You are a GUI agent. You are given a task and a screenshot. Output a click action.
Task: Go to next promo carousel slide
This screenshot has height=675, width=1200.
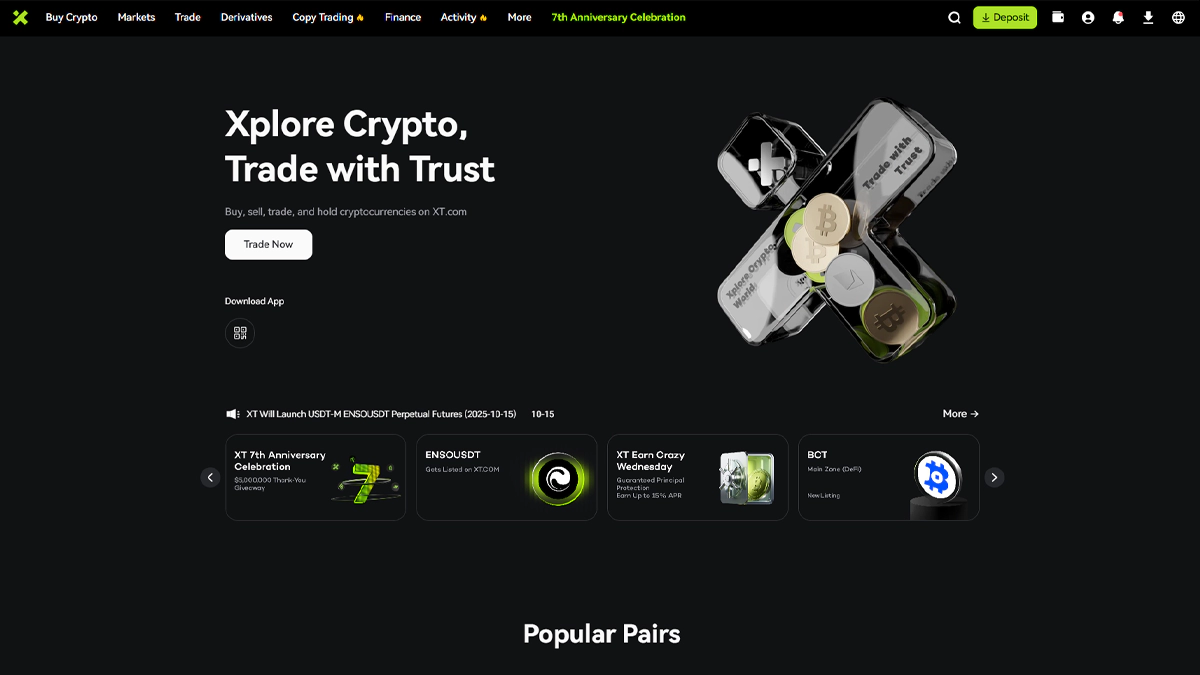coord(994,477)
